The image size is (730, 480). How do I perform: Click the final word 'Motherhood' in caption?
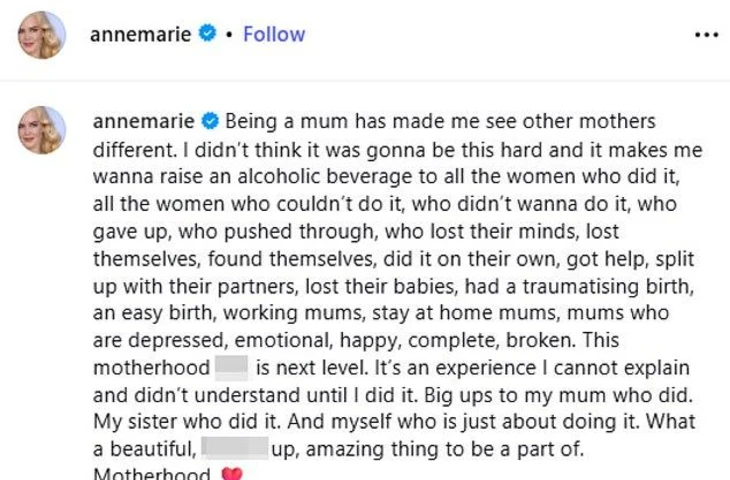click(x=150, y=474)
